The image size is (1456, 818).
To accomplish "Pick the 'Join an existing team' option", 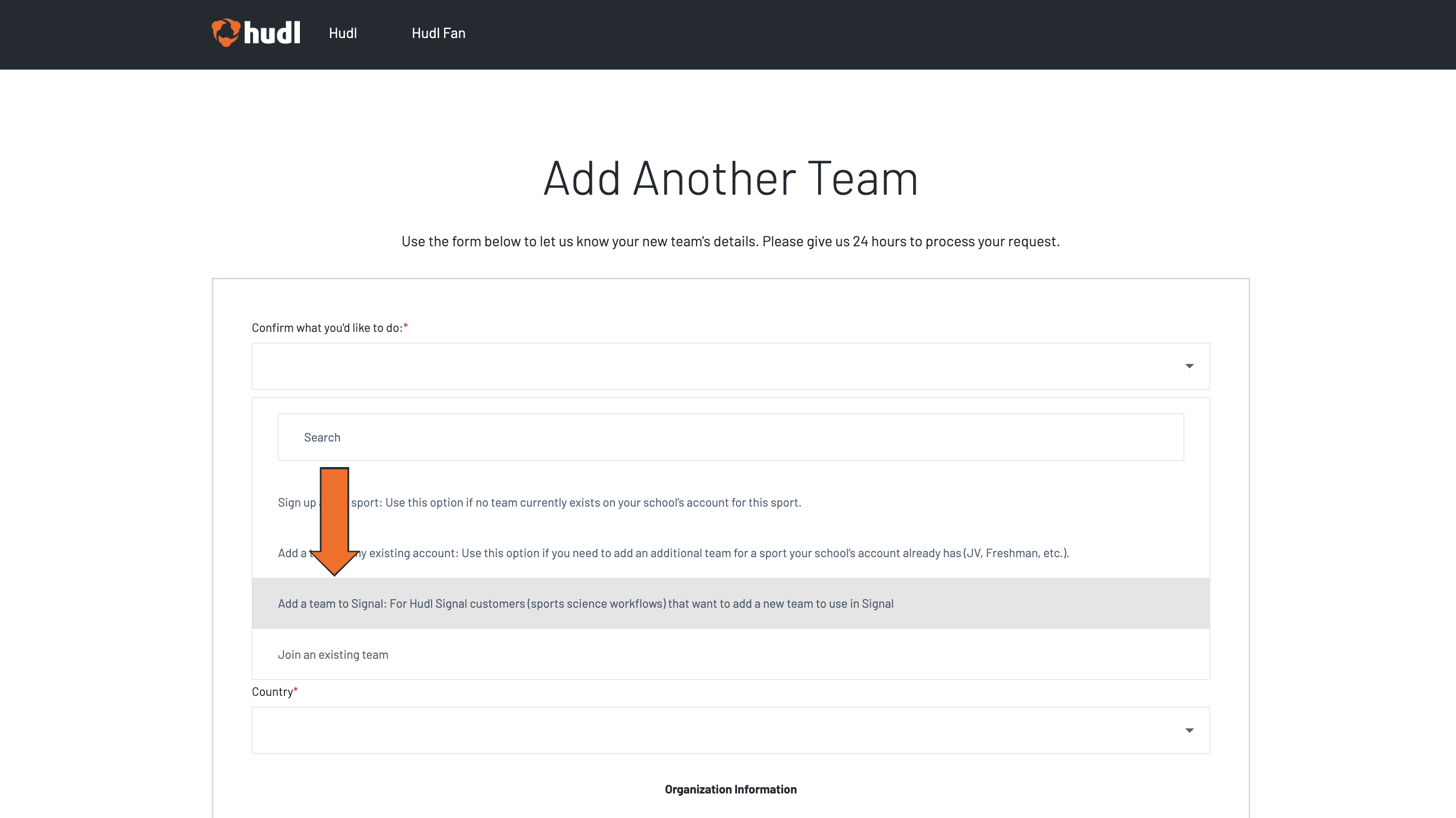I will [x=731, y=654].
